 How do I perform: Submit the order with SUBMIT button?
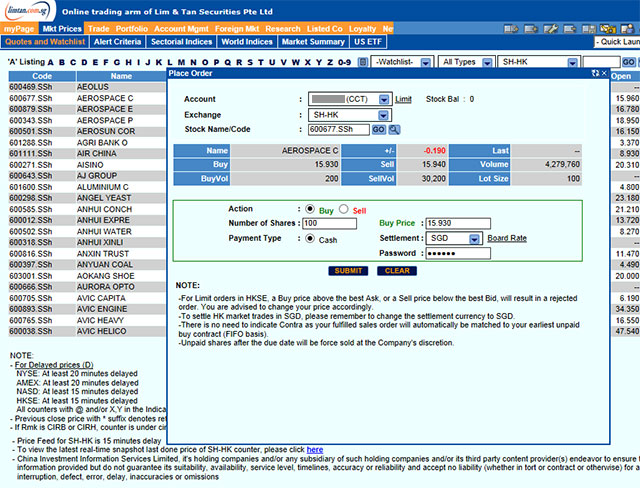pos(348,271)
